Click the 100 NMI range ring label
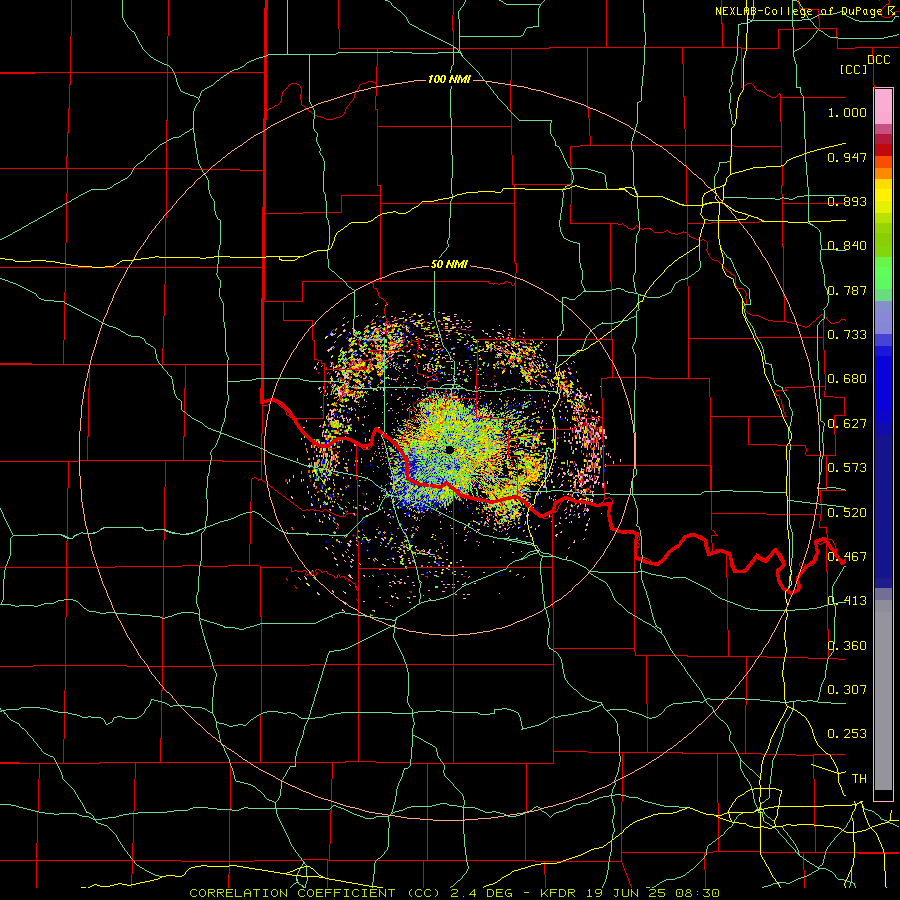The height and width of the screenshot is (900, 900). [x=449, y=79]
